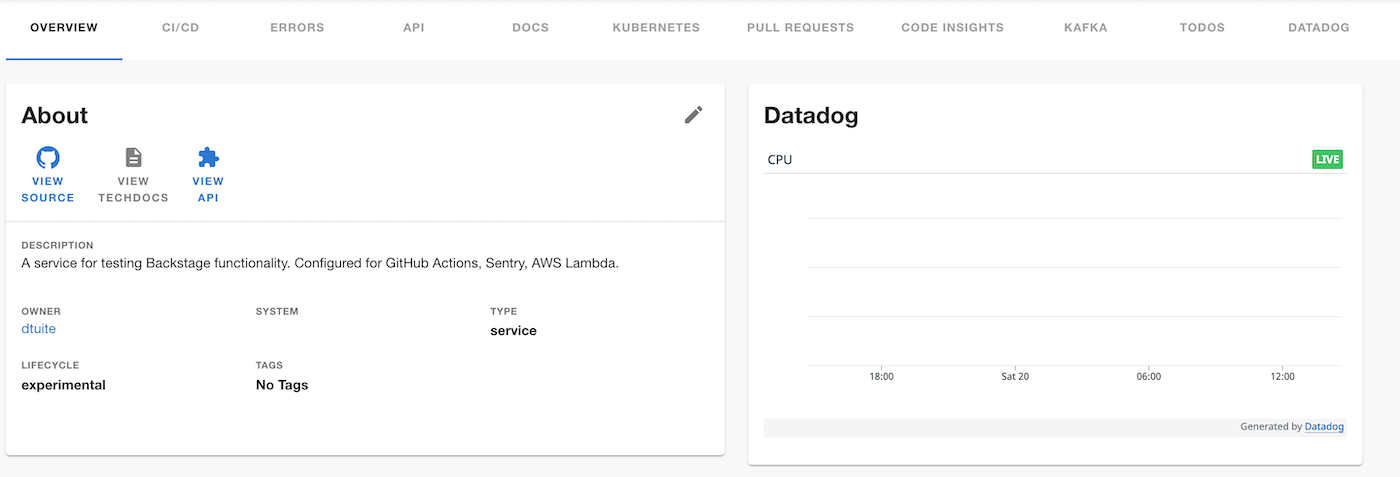The width and height of the screenshot is (1400, 477).
Task: Show the Todos tab
Action: tap(1202, 28)
